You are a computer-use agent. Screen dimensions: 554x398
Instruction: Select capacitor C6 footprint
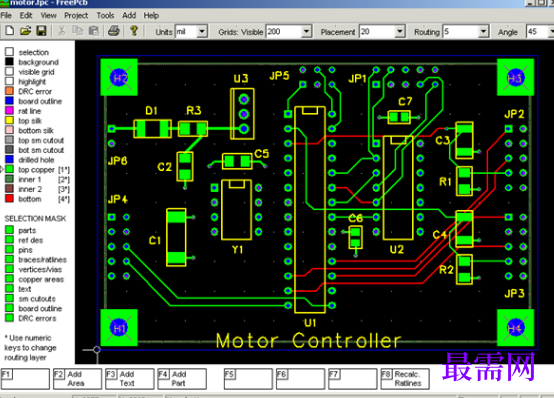(x=355, y=238)
